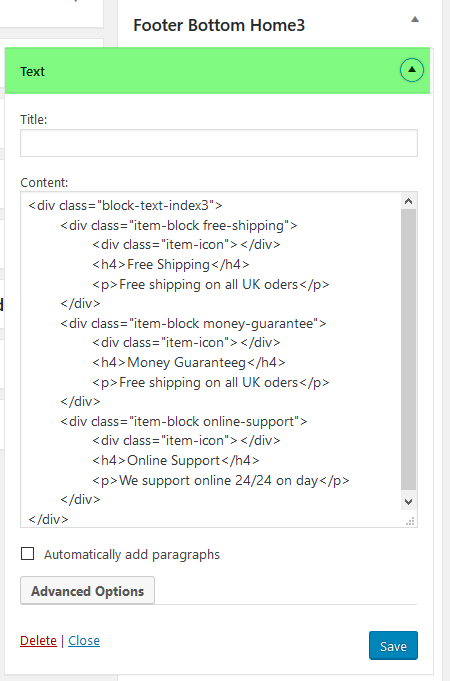Place cursor in Money Guaranteeg heading line
Screen dimensions: 450x681
point(189,362)
